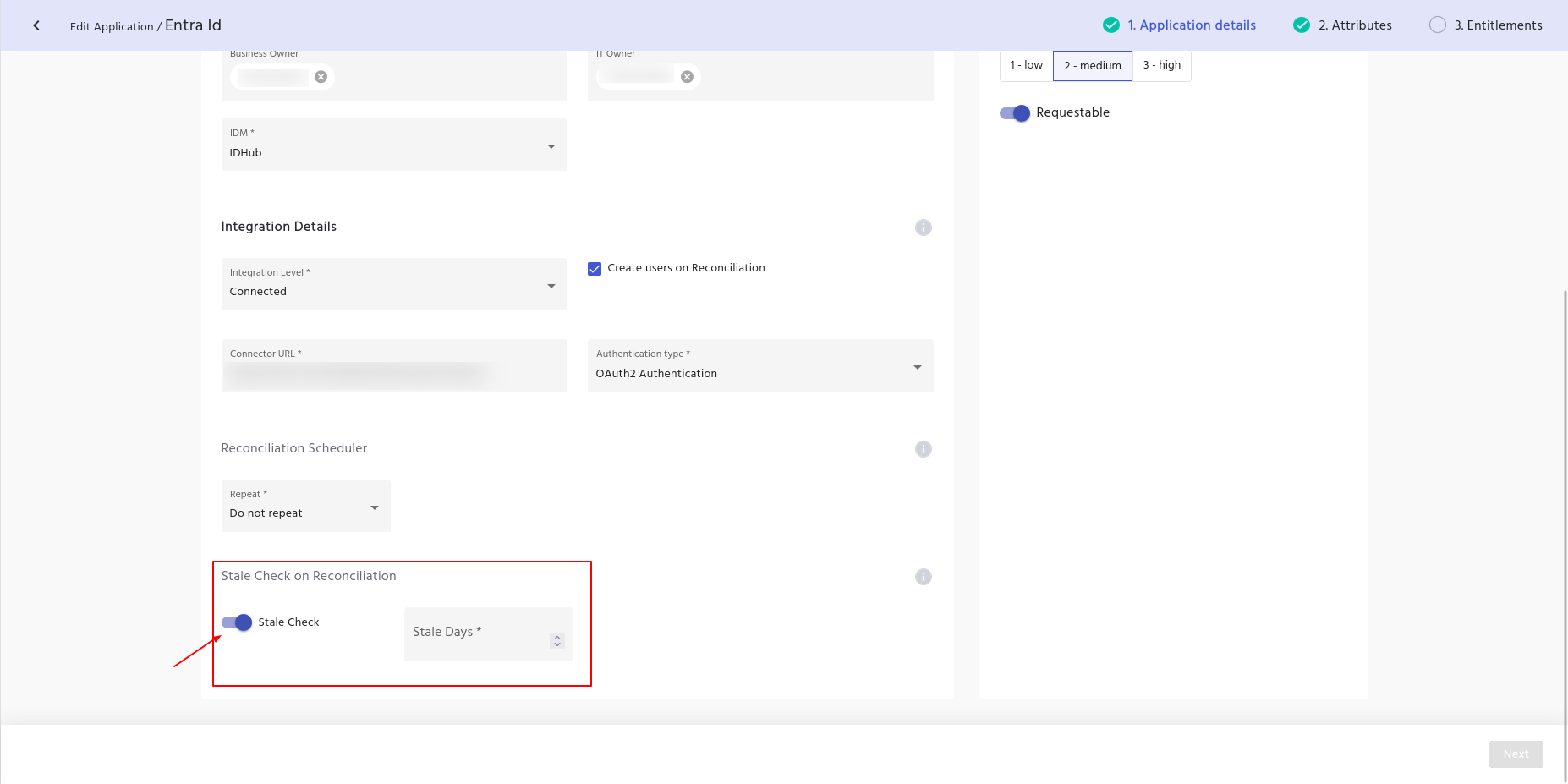Go to the 3. Entitlements step

[1497, 25]
